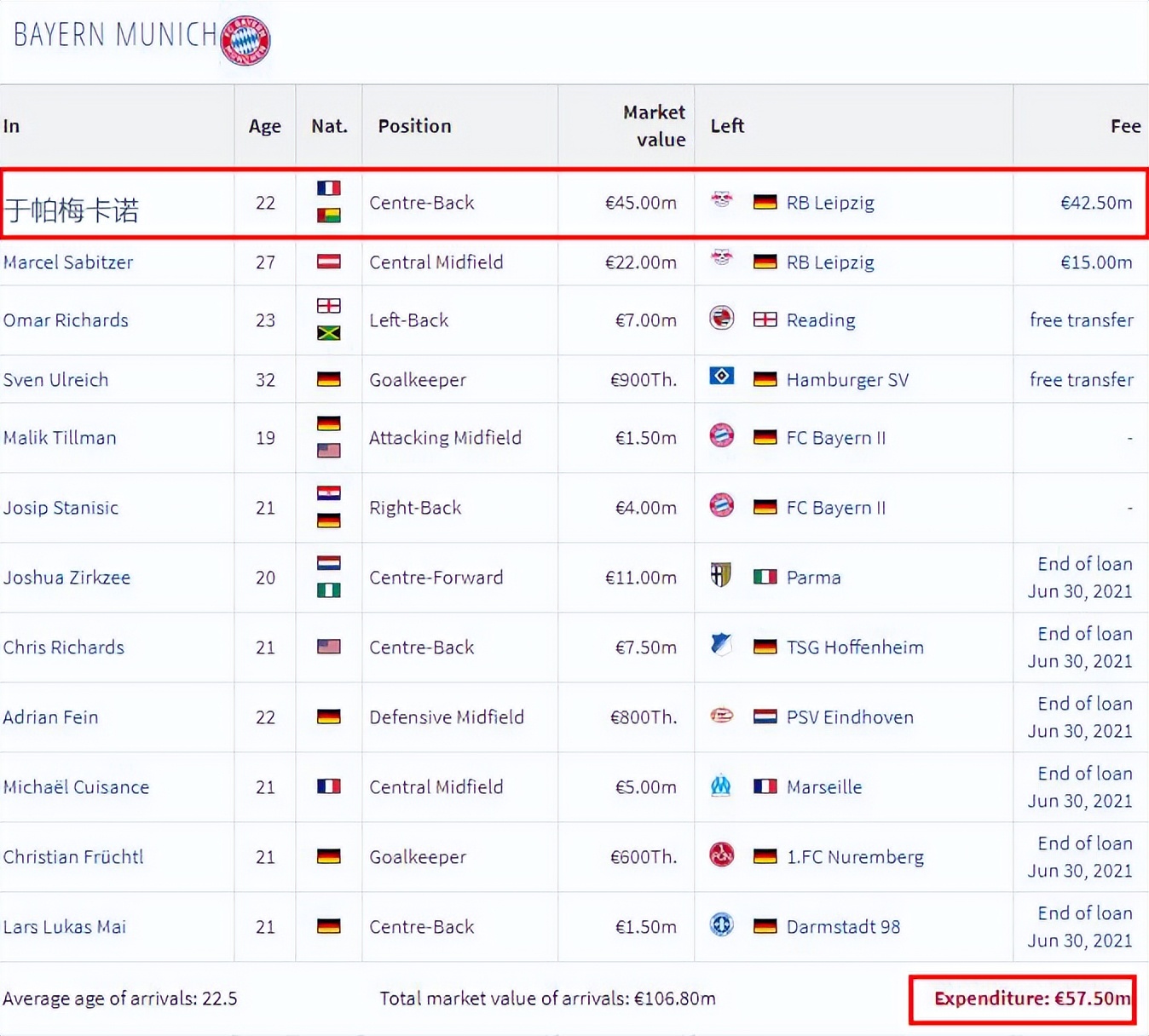Screen dimensions: 1149x1036
Task: Select the USA flag in Malik Tillman row
Action: coord(329,451)
